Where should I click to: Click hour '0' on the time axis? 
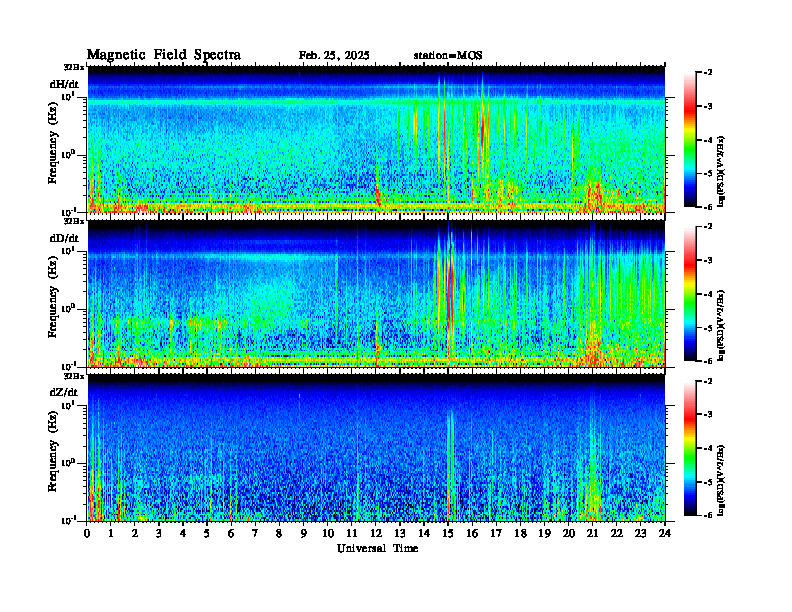point(87,534)
